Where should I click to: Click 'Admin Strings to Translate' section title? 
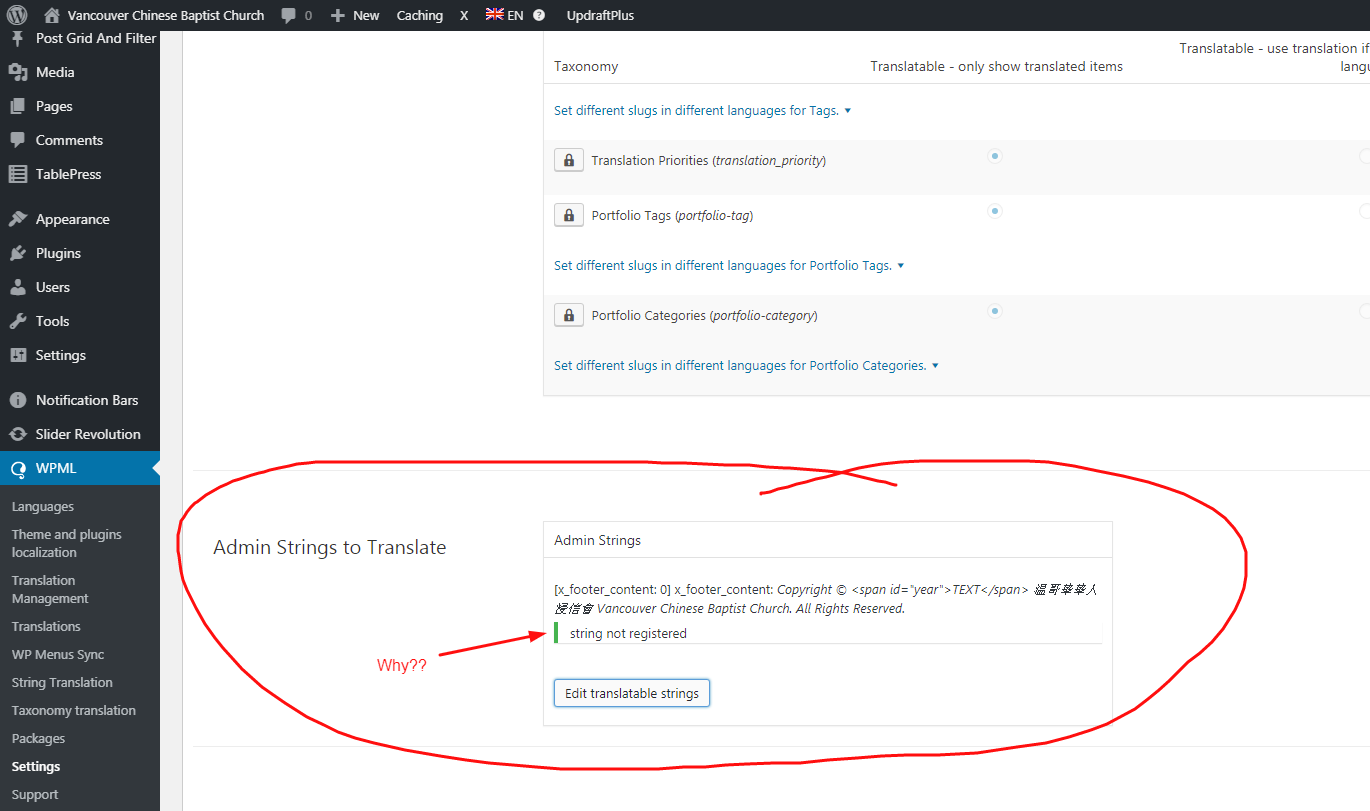tap(330, 547)
